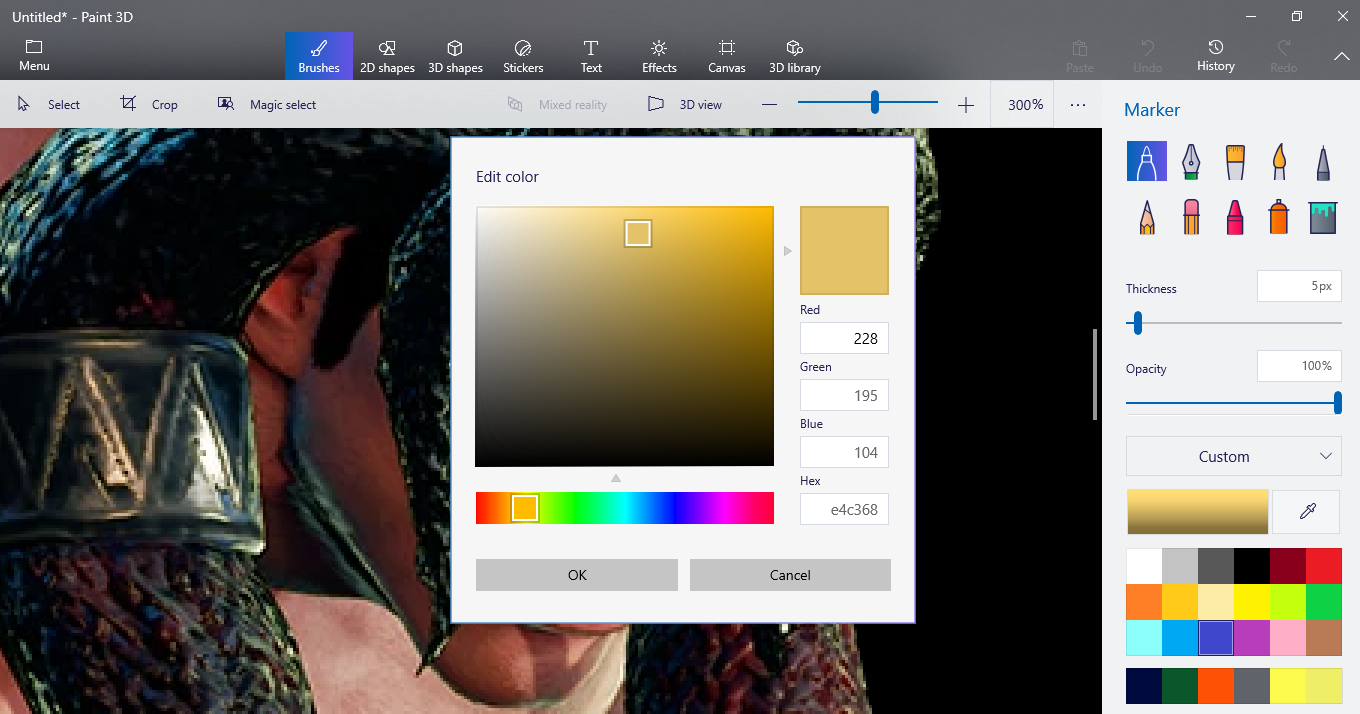This screenshot has width=1360, height=714.
Task: Open the Custom material dropdown
Action: [1233, 456]
